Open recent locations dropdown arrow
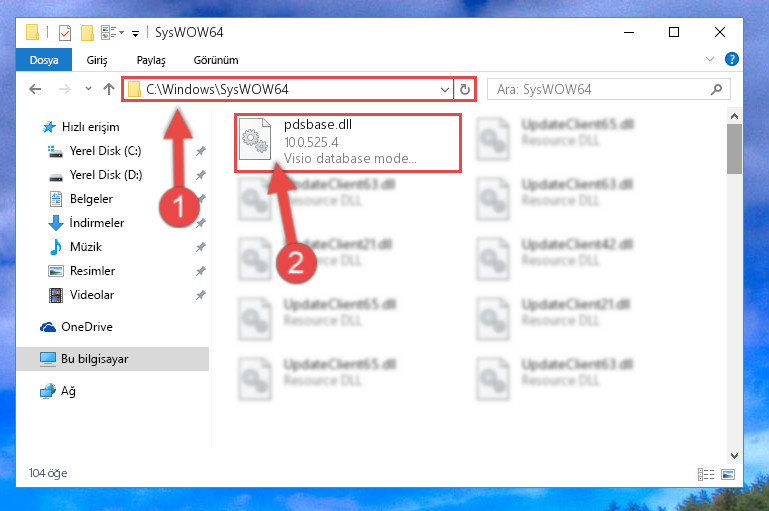769x511 pixels. tap(88, 89)
